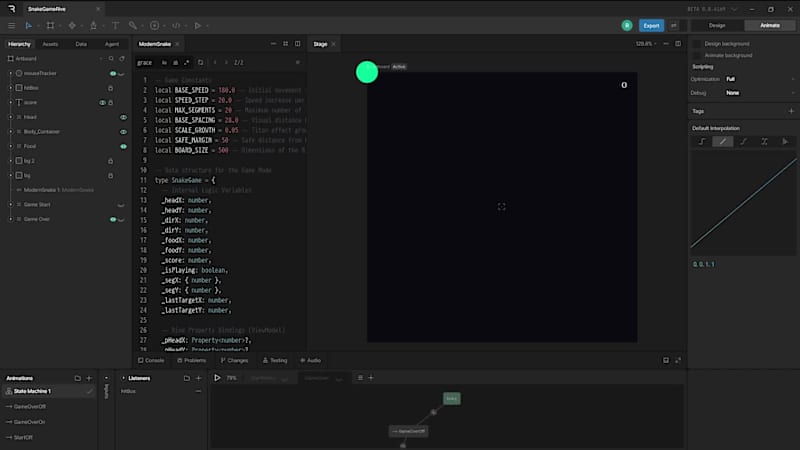Select the GameOverOff animation
Viewport: 800px width, 450px height.
click(x=30, y=407)
